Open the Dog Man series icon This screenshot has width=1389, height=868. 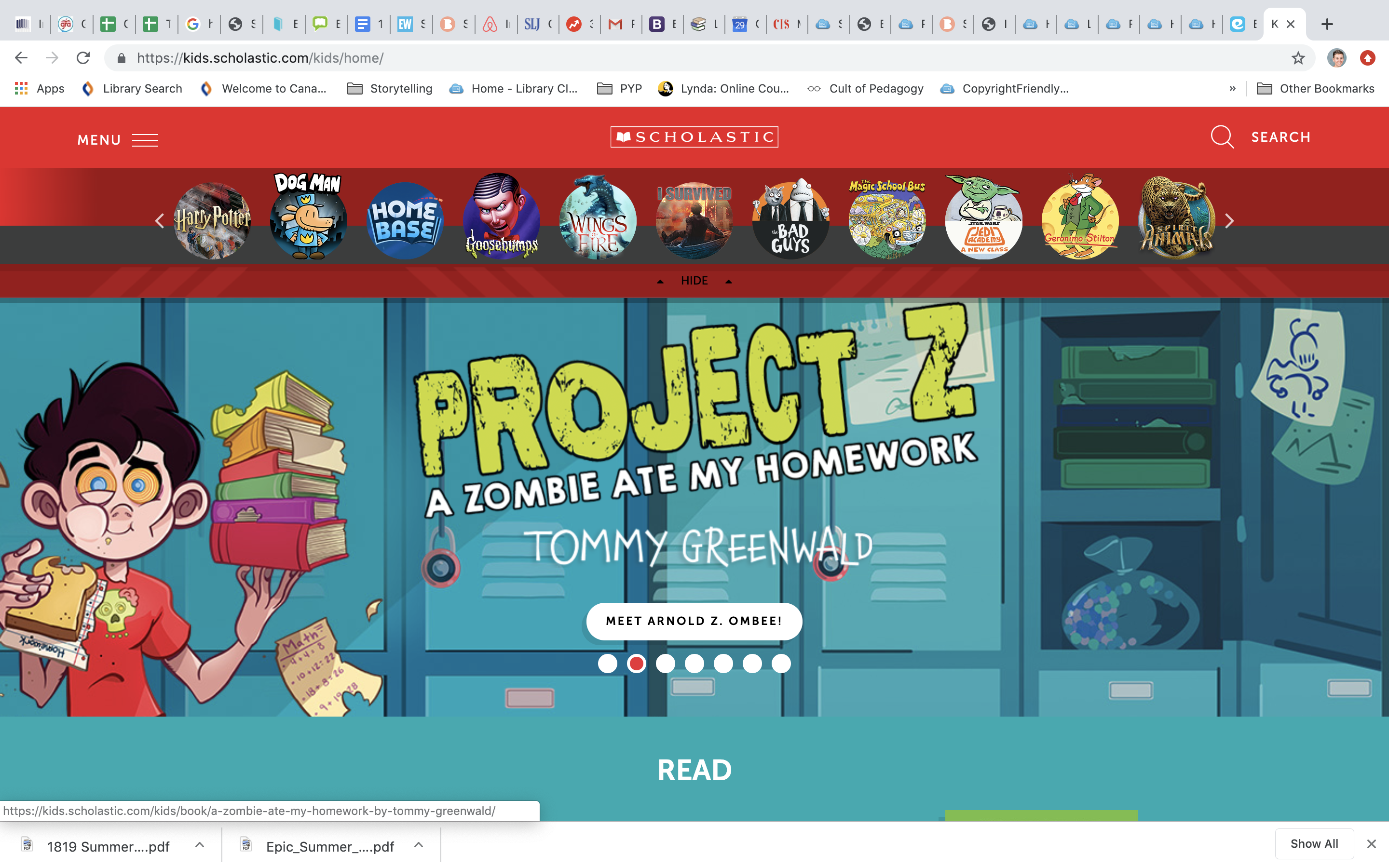pyautogui.click(x=309, y=217)
